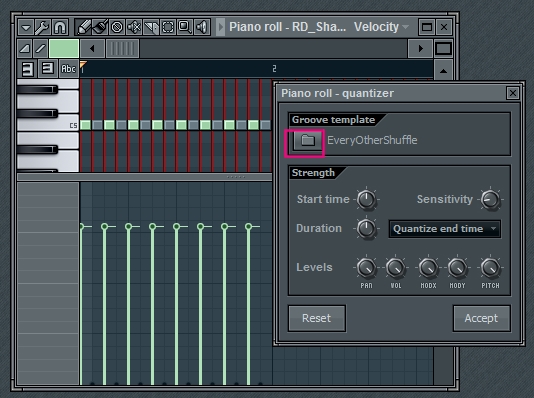
Task: Click bar 2 on the timeline ruler
Action: pyautogui.click(x=274, y=69)
